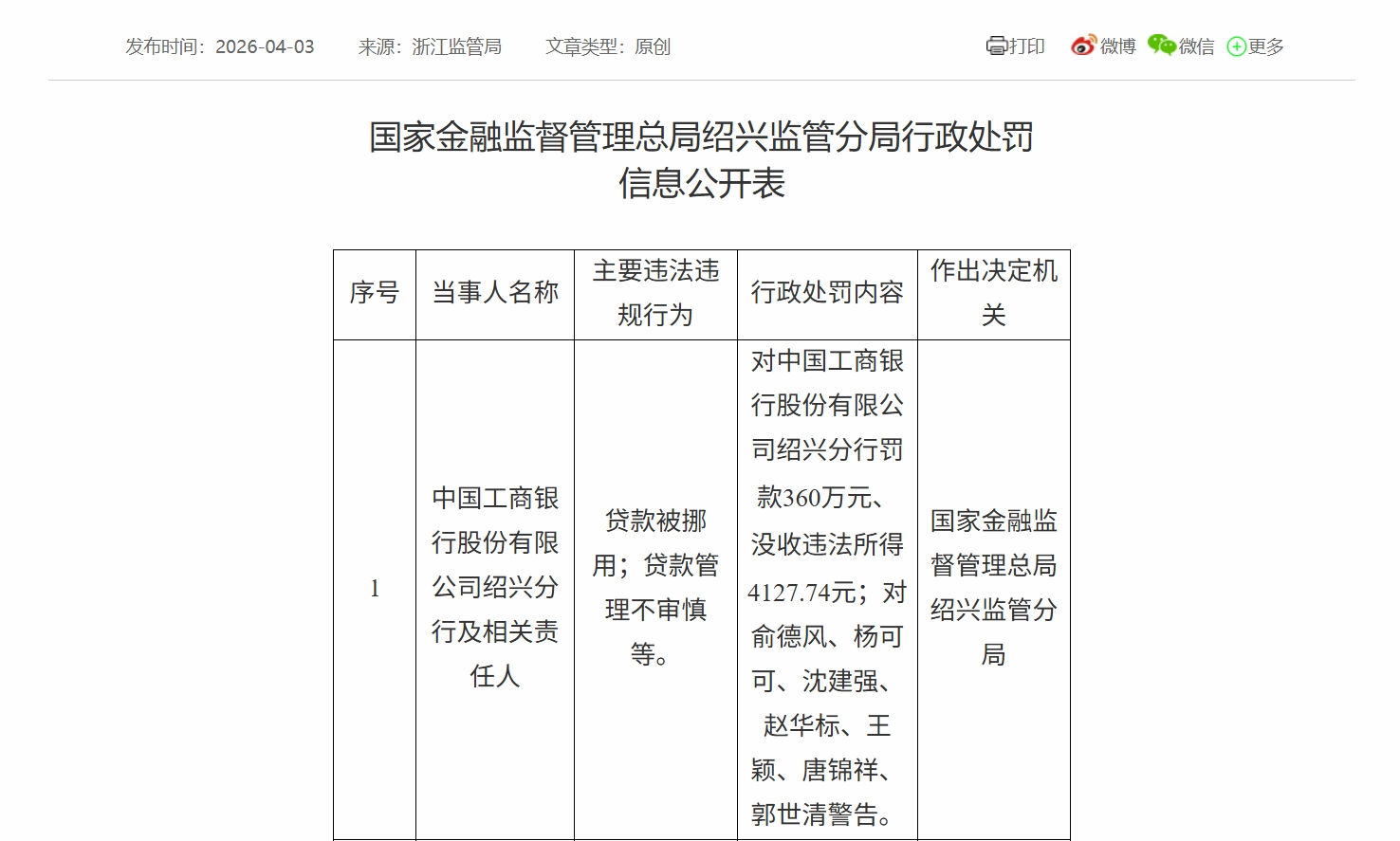
Task: Select the publish date 2026-04-03 text
Action: click(x=265, y=46)
